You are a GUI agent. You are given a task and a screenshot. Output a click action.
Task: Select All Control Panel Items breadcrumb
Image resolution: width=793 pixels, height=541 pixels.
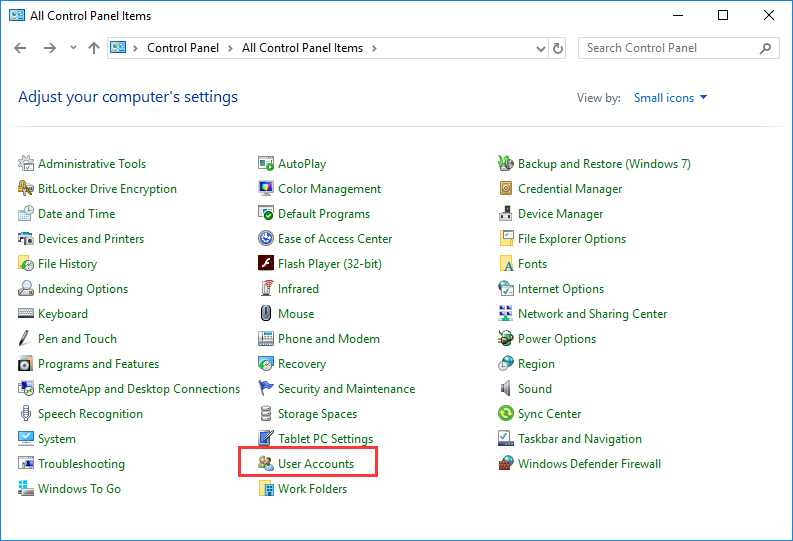point(302,48)
